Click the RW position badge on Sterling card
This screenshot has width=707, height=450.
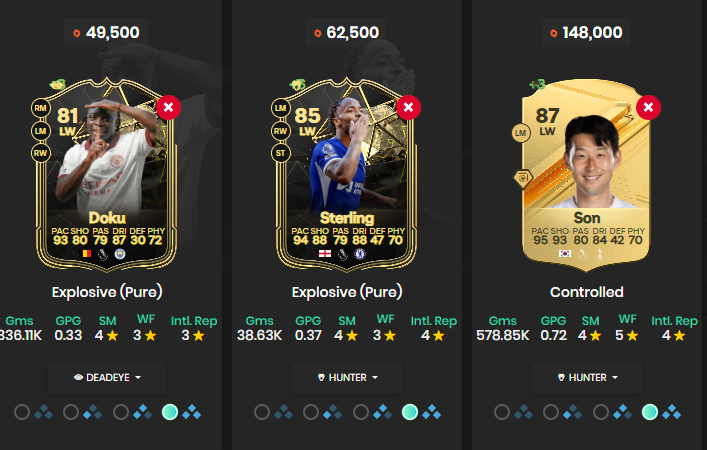coord(280,131)
